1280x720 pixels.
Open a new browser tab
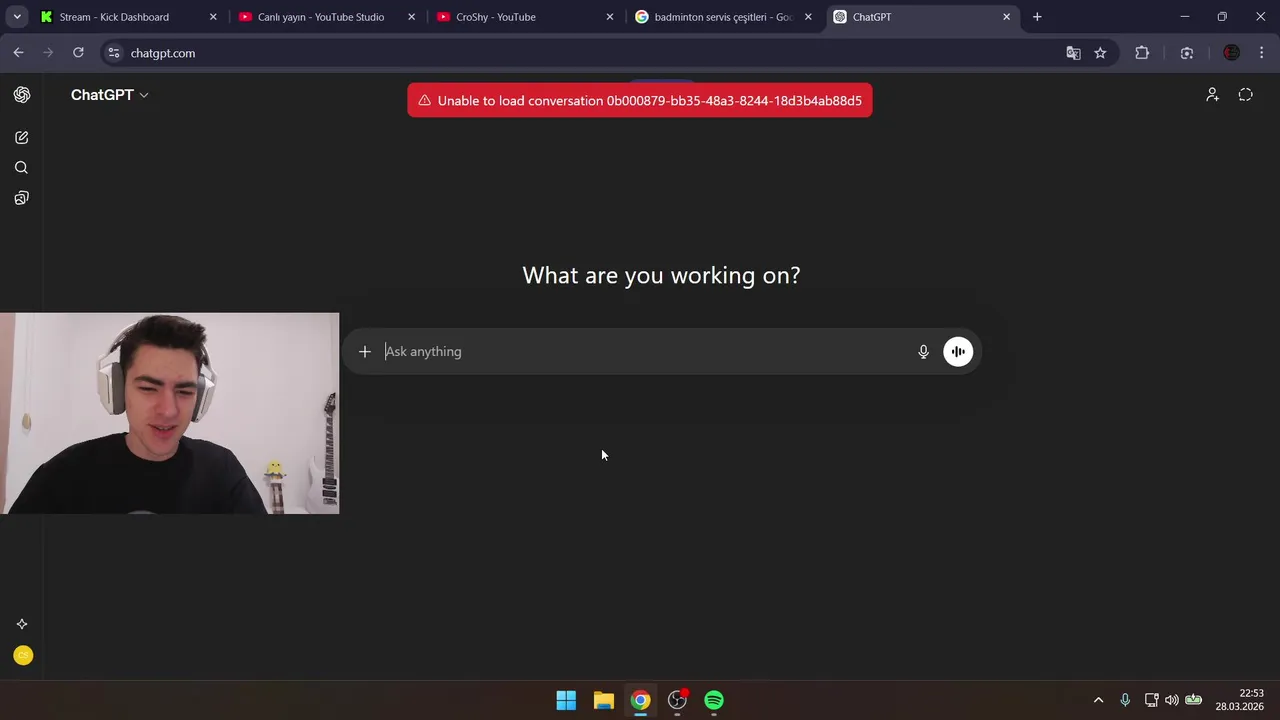[x=1037, y=17]
